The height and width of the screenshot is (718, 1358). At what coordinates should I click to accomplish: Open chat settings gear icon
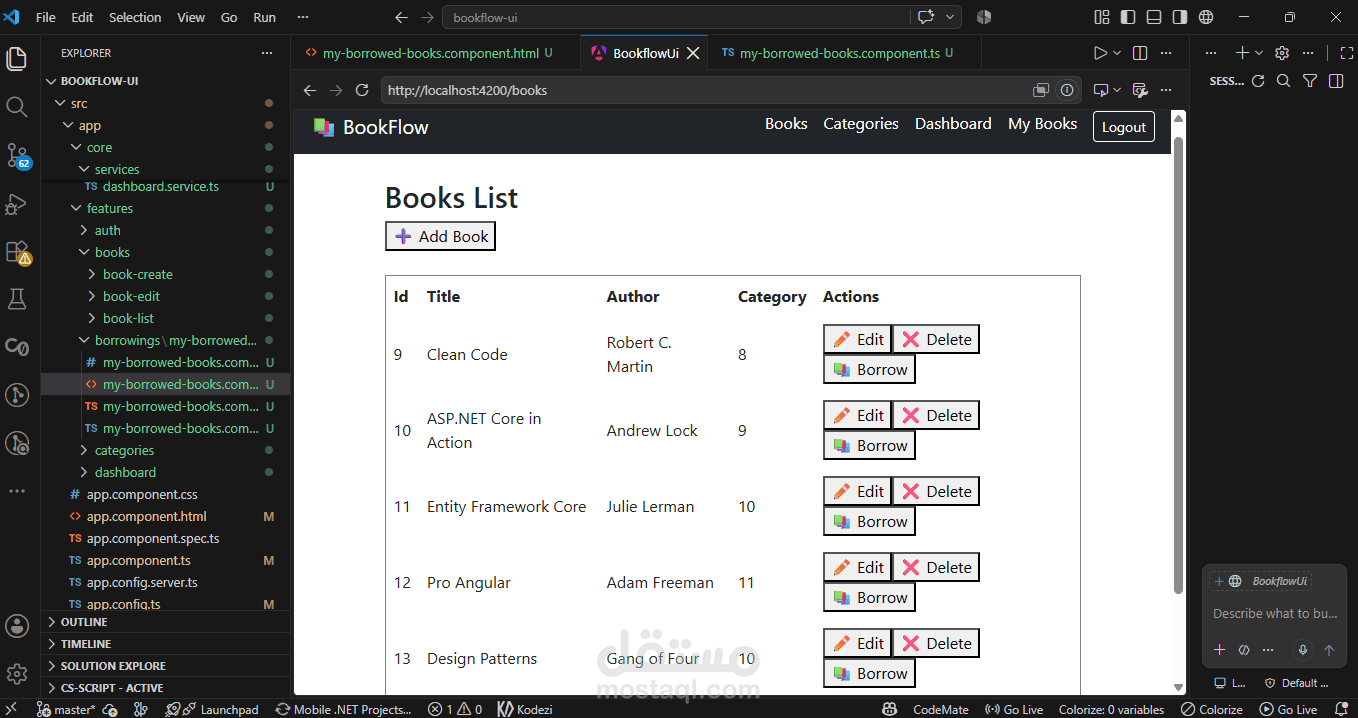click(x=1282, y=53)
